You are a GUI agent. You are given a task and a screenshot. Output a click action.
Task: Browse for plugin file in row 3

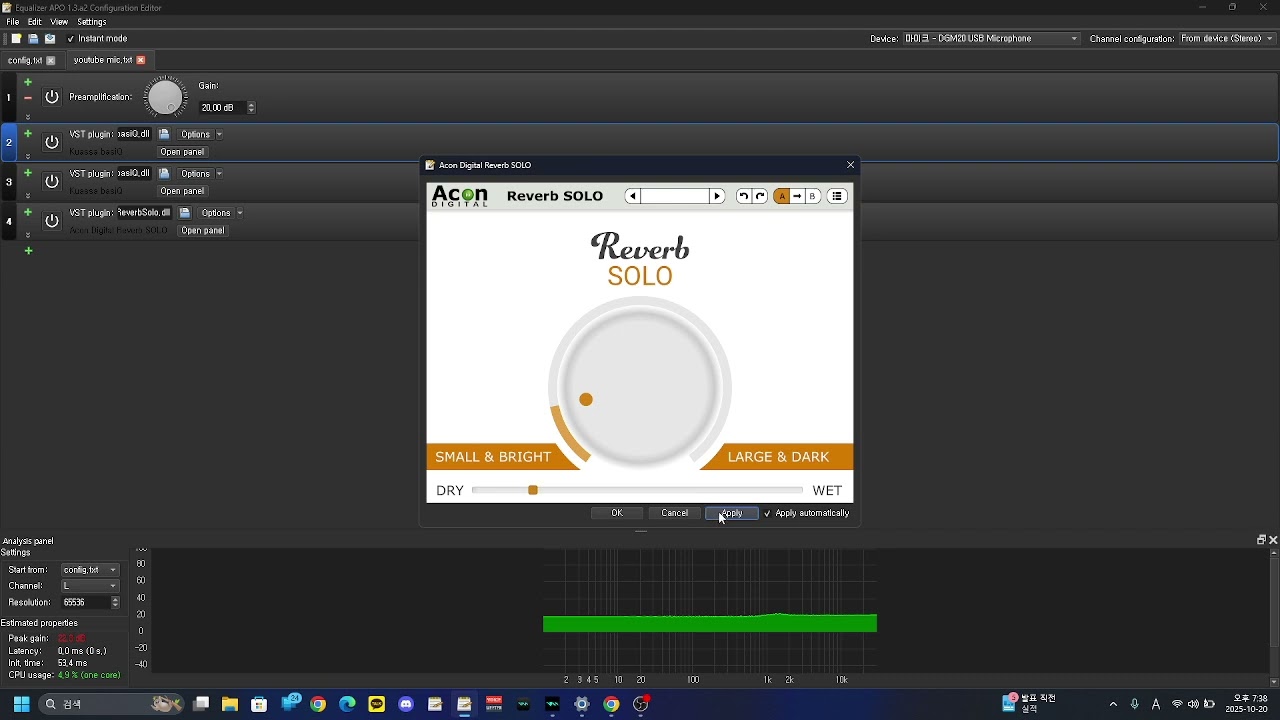(165, 174)
